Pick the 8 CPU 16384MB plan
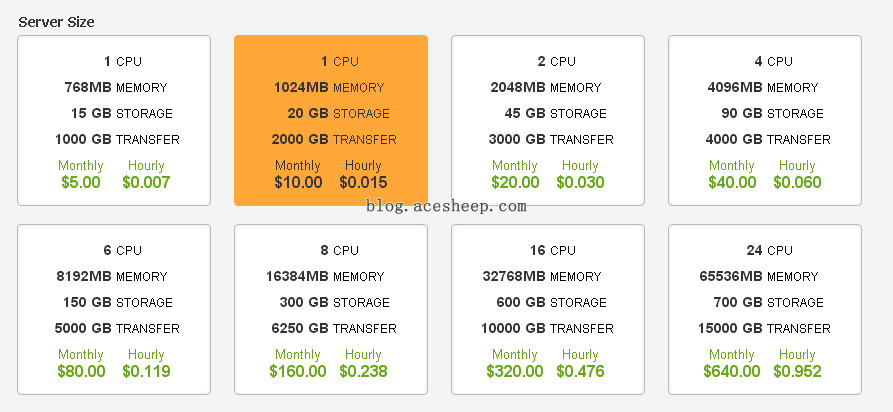This screenshot has height=412, width=893. coord(331,309)
